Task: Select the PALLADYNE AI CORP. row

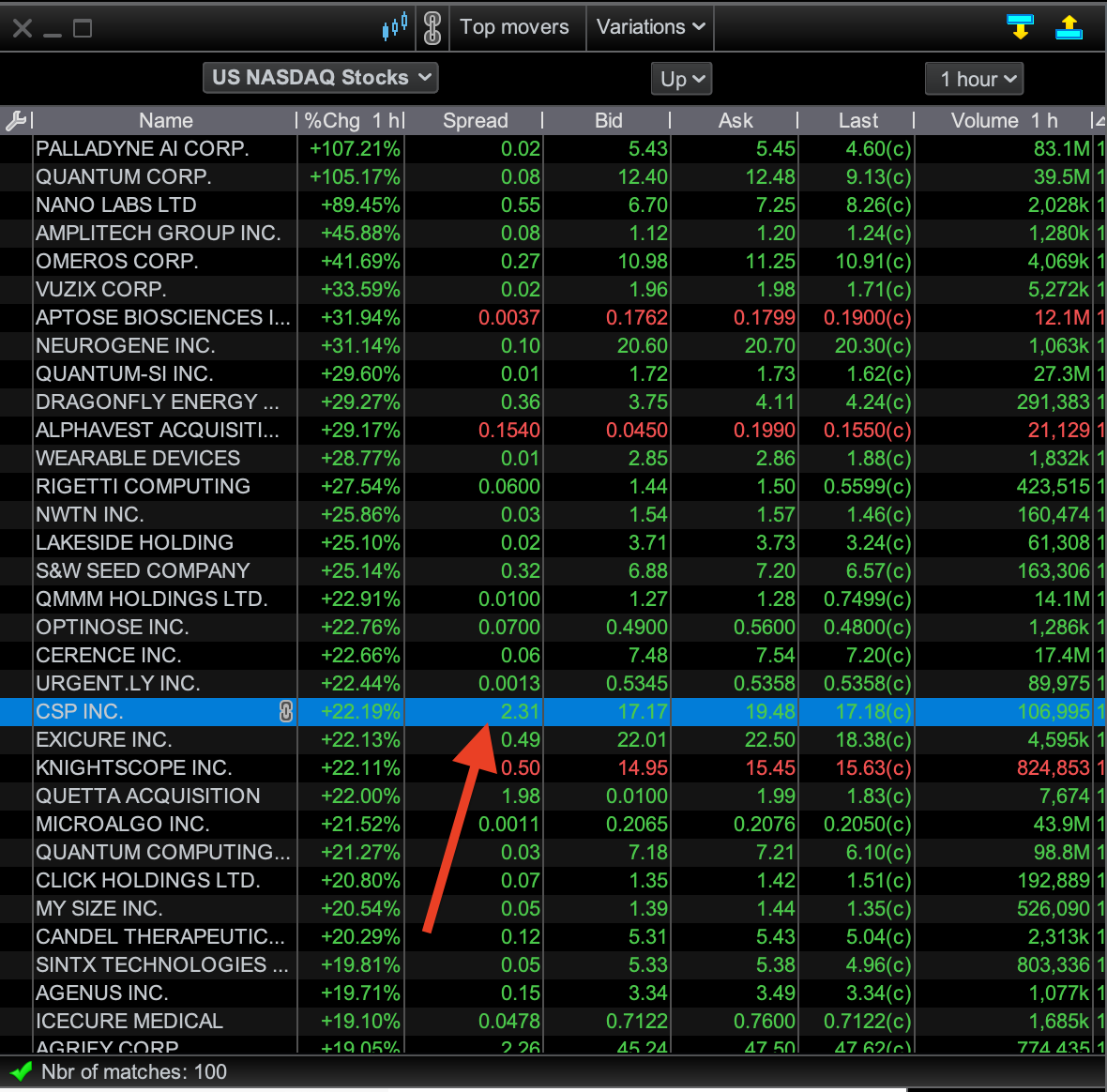Action: tap(553, 149)
